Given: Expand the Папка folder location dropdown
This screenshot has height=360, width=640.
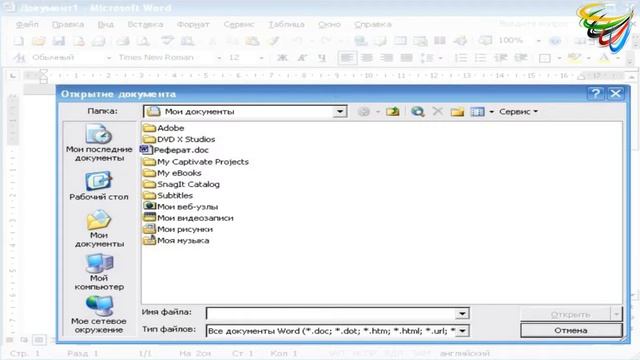Looking at the screenshot, I should 340,111.
